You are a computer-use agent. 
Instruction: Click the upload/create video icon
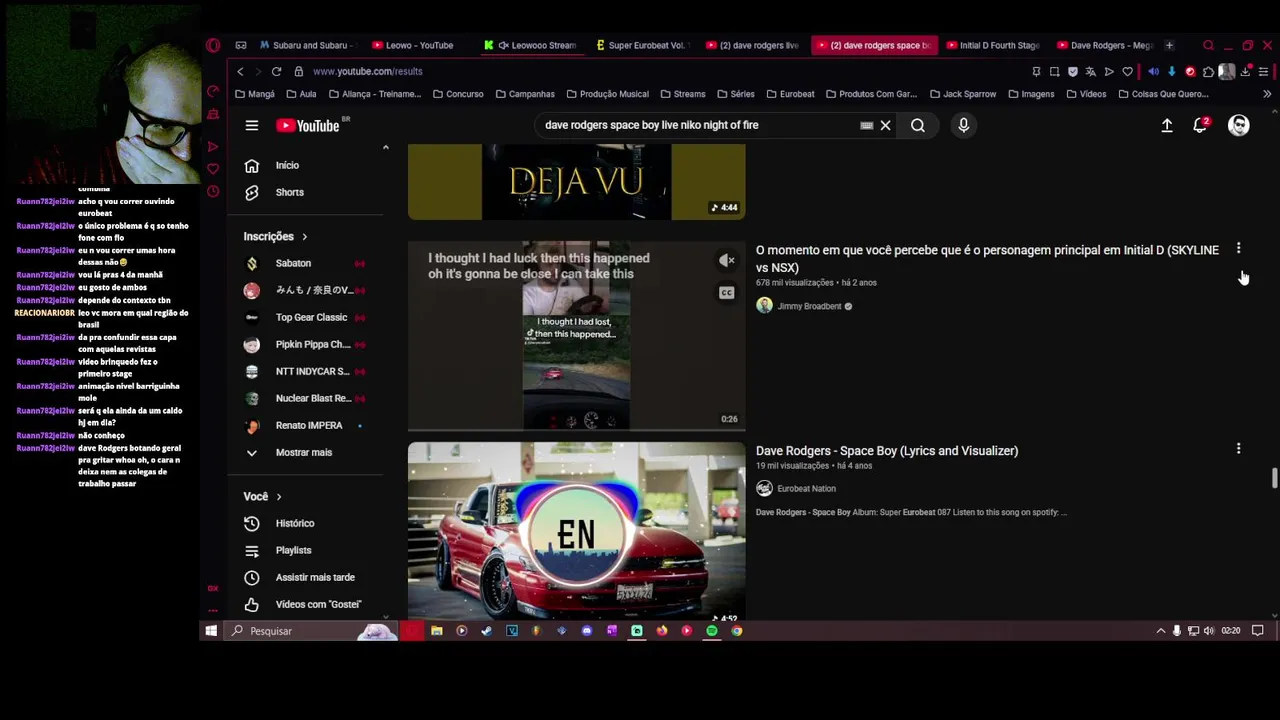pyautogui.click(x=1167, y=125)
